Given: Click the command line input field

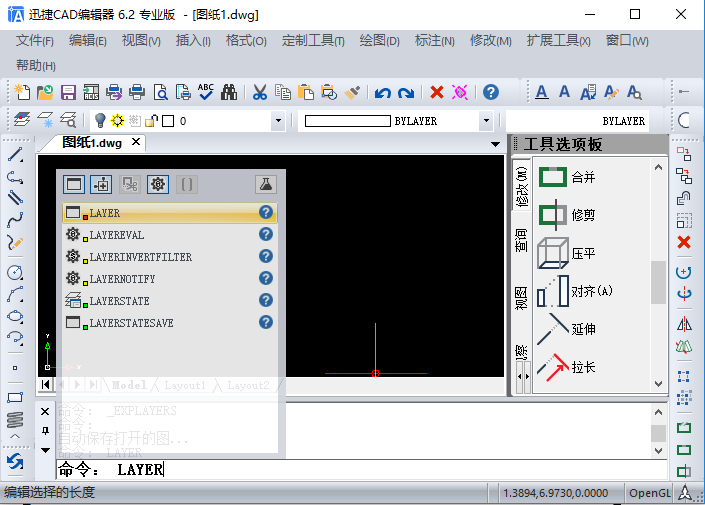Looking at the screenshot, I should pyautogui.click(x=361, y=470).
